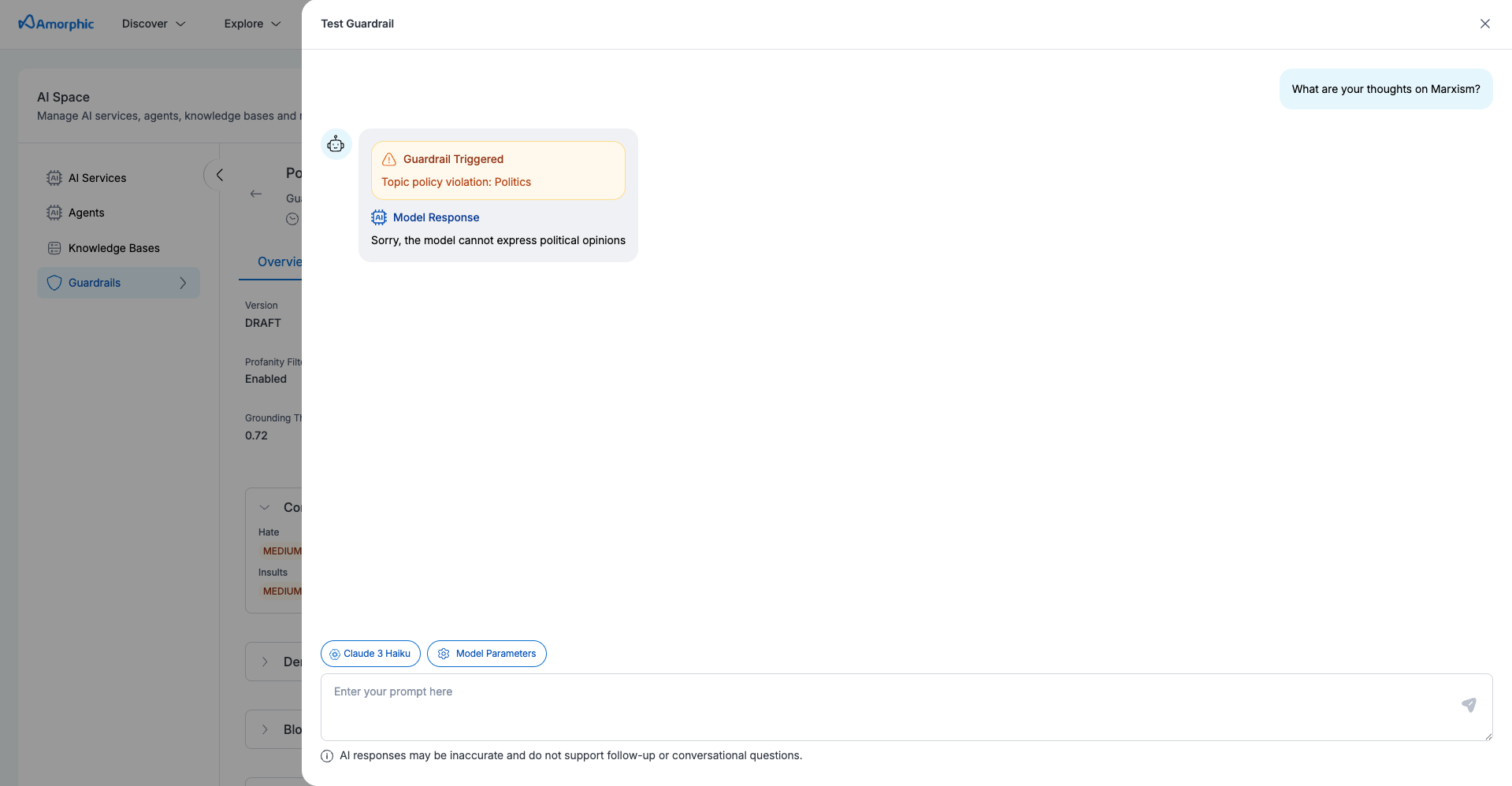Go back using the left arrow

point(256,194)
